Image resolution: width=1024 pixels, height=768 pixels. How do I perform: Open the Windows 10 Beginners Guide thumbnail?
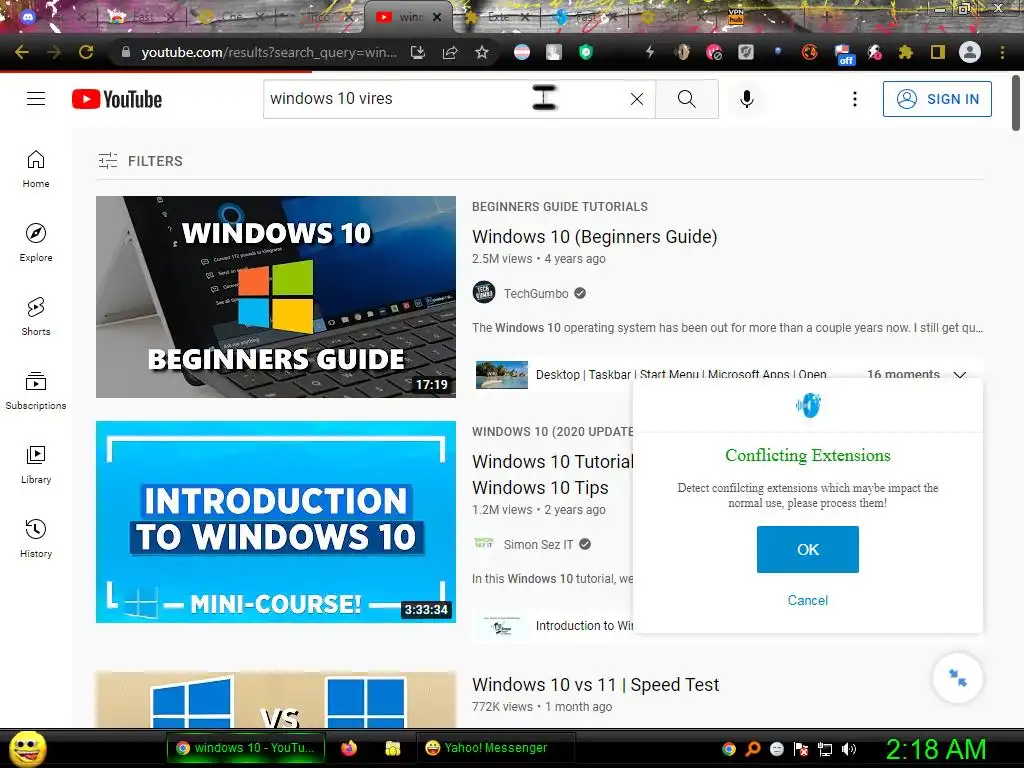coord(276,296)
